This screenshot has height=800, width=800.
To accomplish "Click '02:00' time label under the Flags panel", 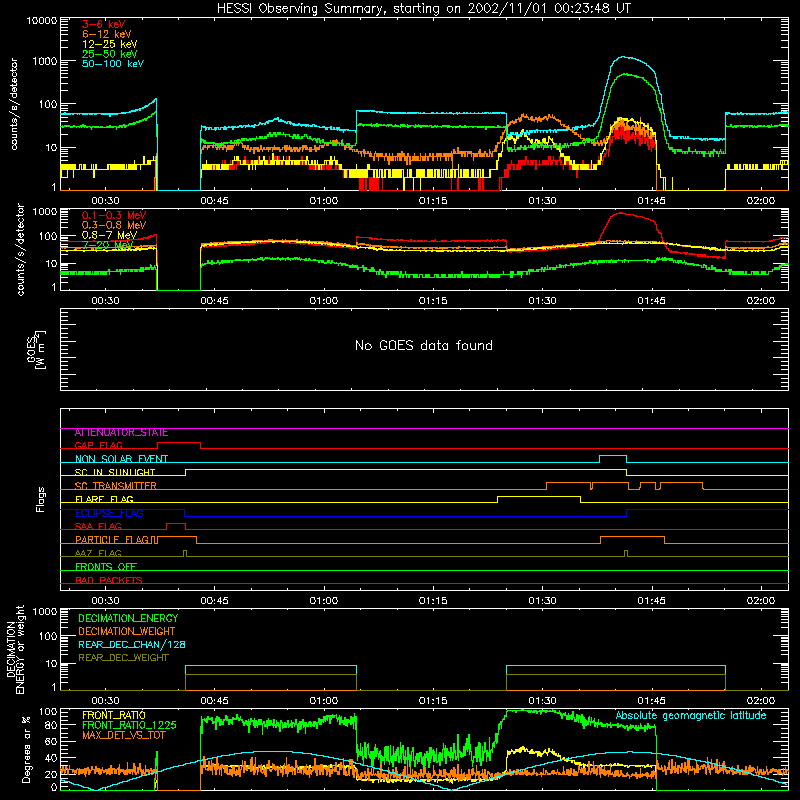I will [760, 601].
